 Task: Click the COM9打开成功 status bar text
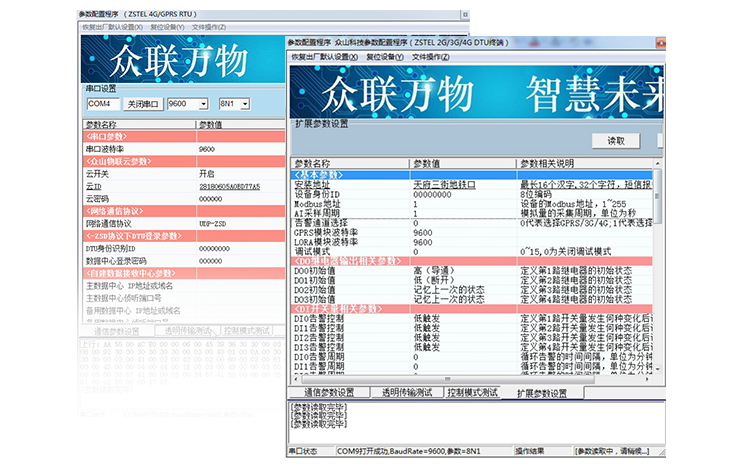(x=408, y=451)
